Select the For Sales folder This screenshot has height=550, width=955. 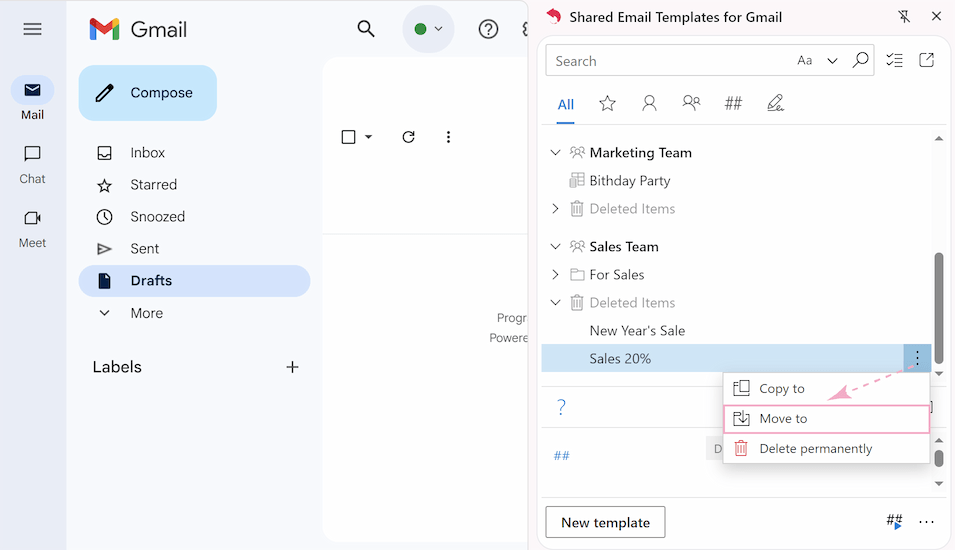click(x=616, y=275)
